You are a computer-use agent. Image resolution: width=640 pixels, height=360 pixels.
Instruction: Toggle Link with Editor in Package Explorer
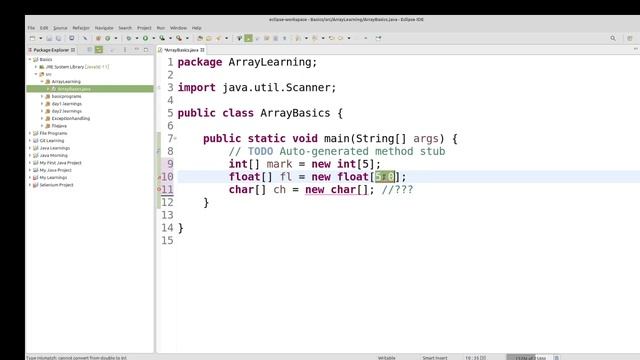[x=99, y=49]
